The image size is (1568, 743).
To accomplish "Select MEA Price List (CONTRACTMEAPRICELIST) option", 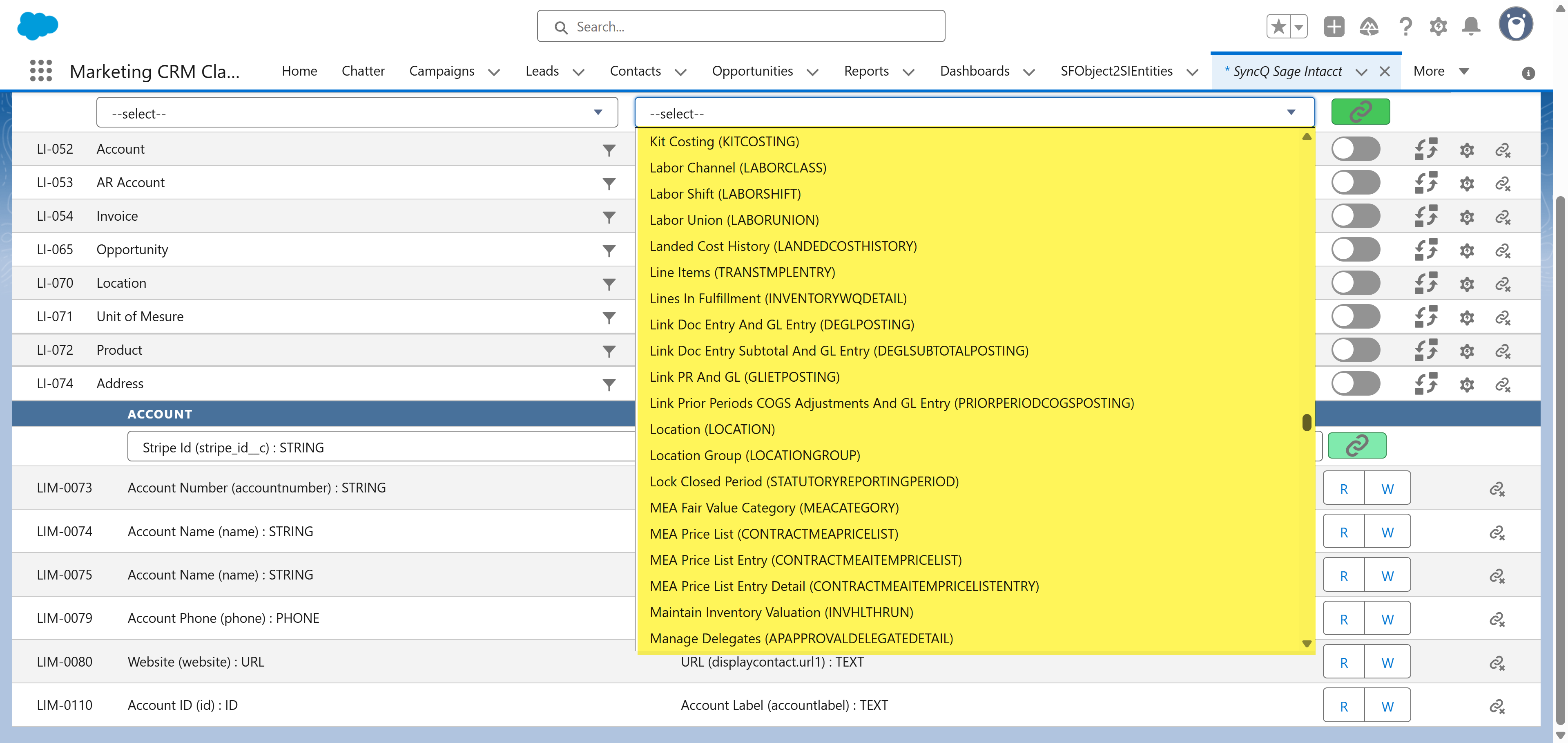I will coord(774,534).
